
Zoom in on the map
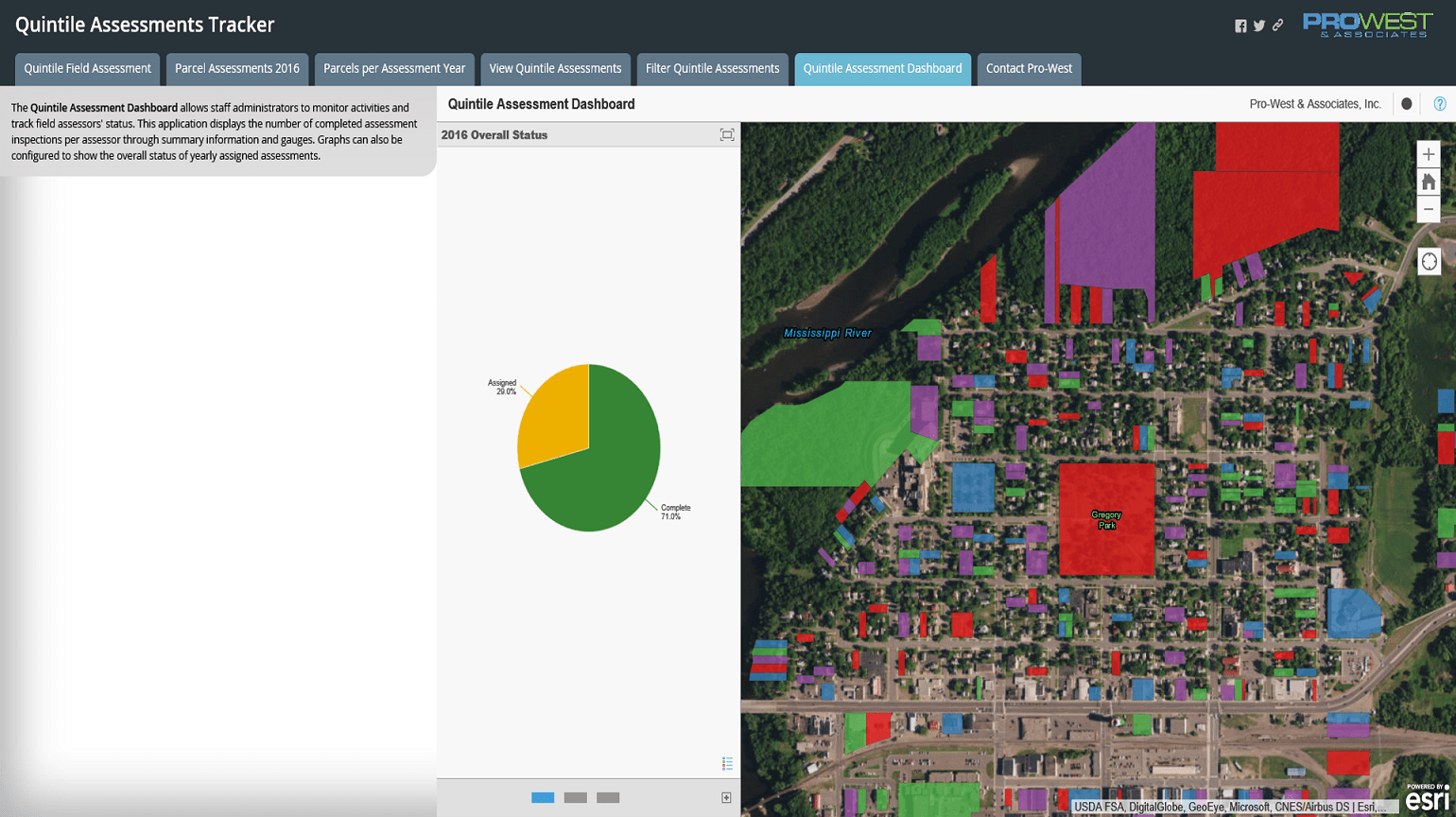[x=1429, y=154]
